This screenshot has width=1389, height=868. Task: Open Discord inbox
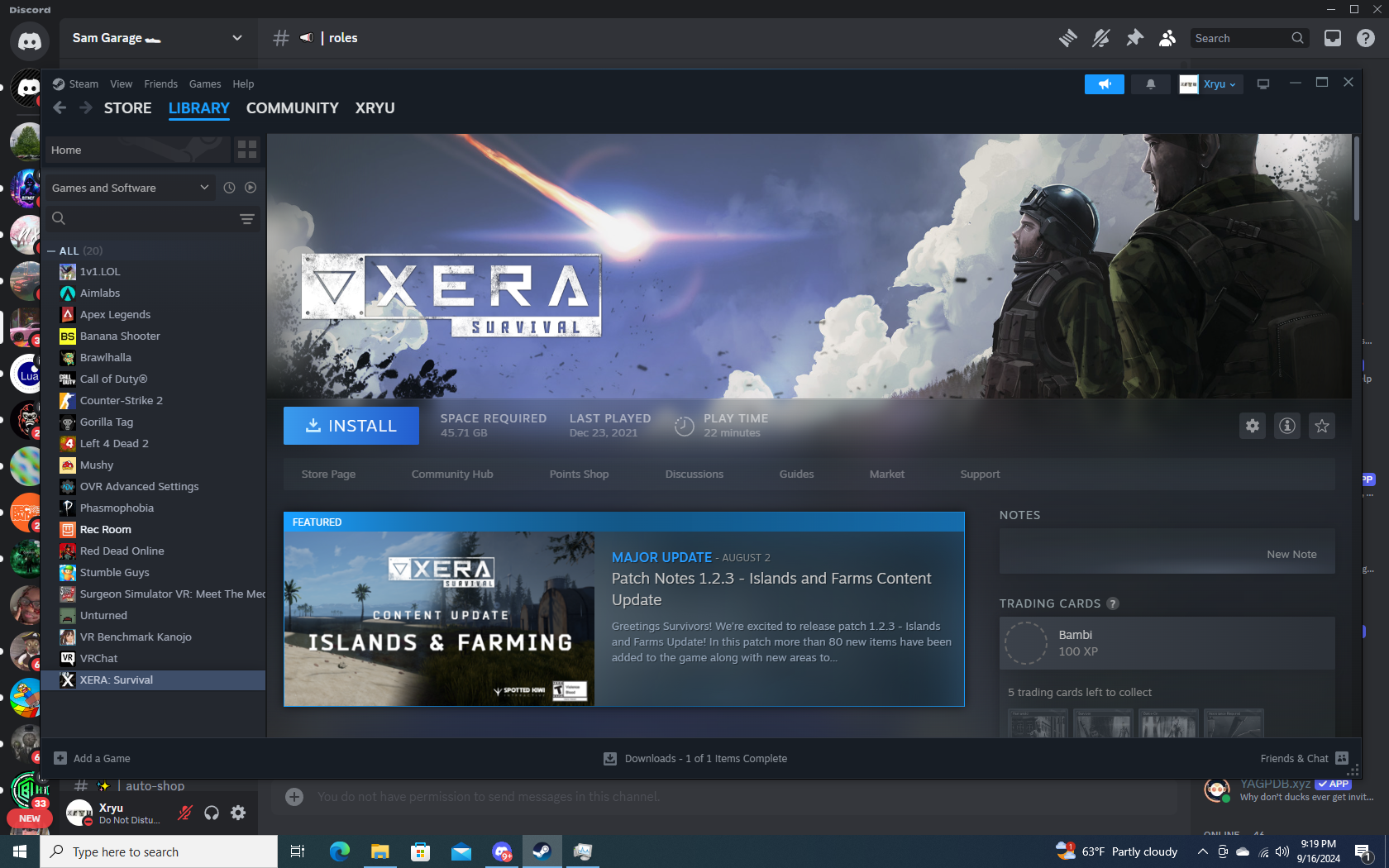click(x=1333, y=38)
